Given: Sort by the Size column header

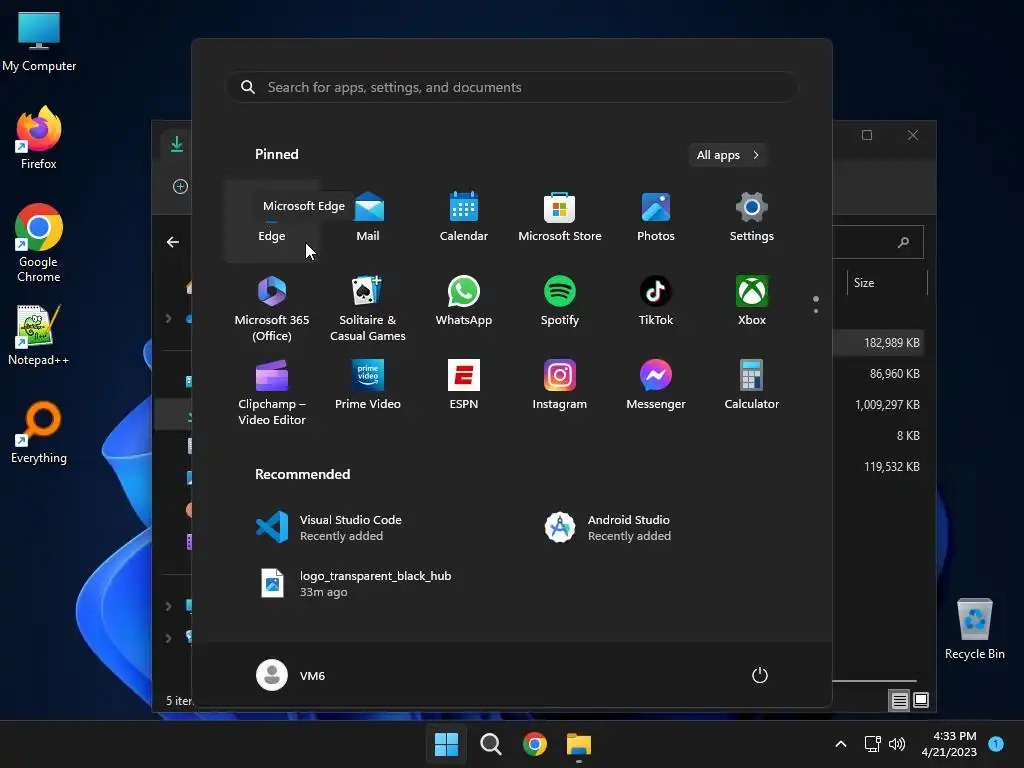Looking at the screenshot, I should (x=887, y=283).
